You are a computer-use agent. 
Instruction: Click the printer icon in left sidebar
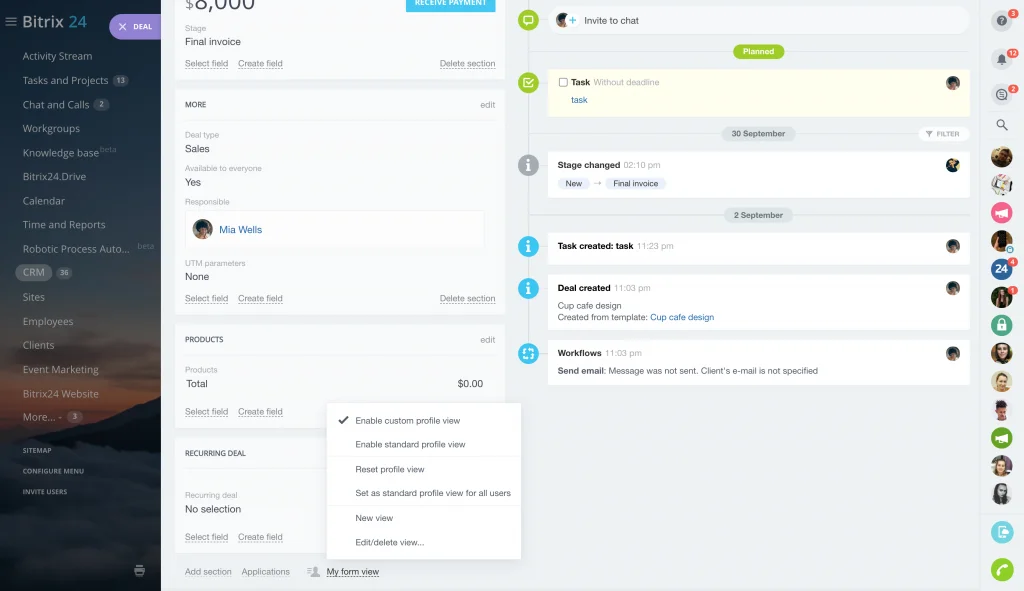[139, 571]
